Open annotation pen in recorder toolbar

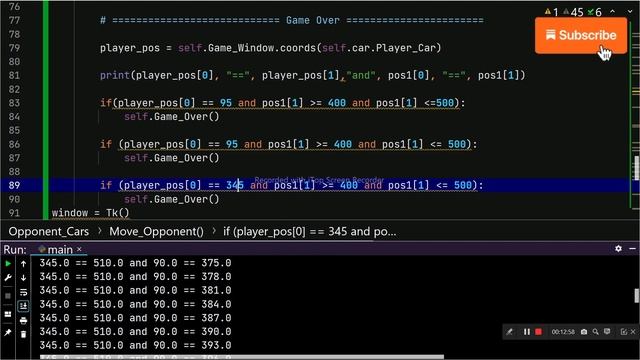coord(509,332)
